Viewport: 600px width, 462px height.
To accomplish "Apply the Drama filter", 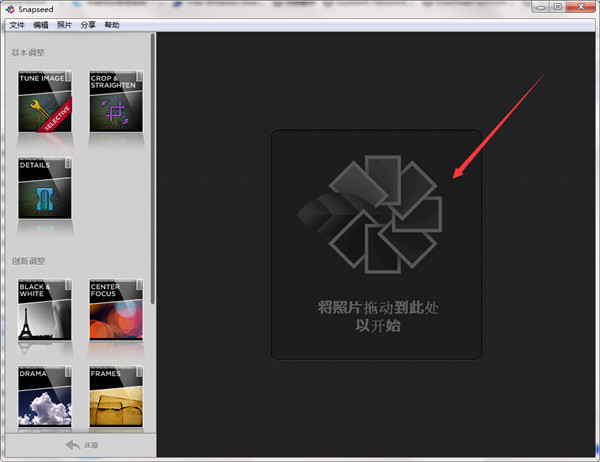I will (x=45, y=396).
